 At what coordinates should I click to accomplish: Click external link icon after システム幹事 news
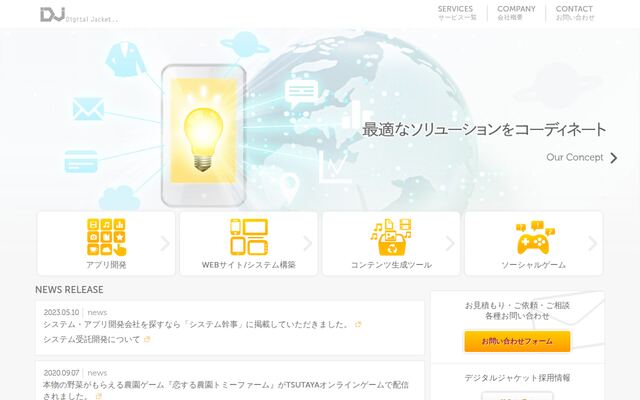(x=358, y=324)
